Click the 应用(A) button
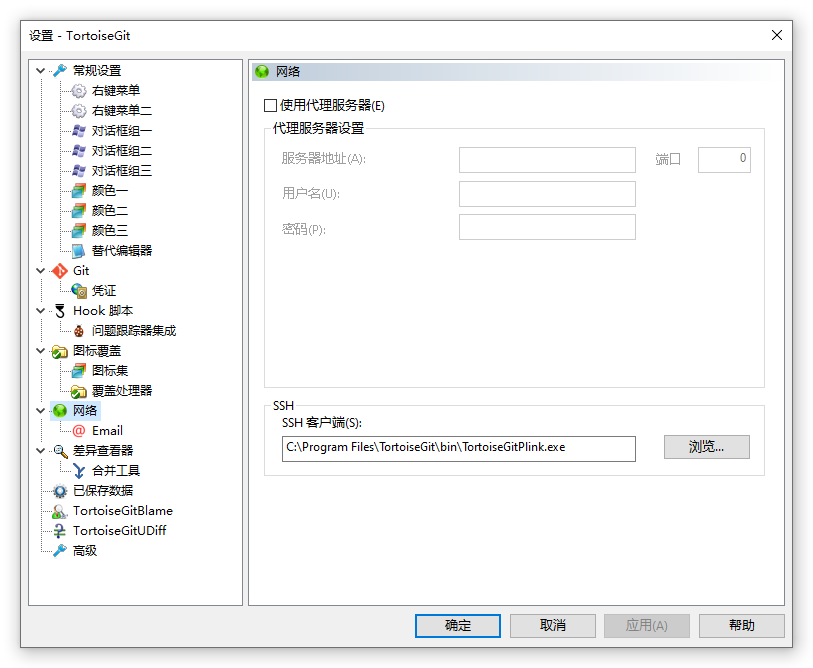Viewport: 813px width, 668px height. (x=647, y=625)
